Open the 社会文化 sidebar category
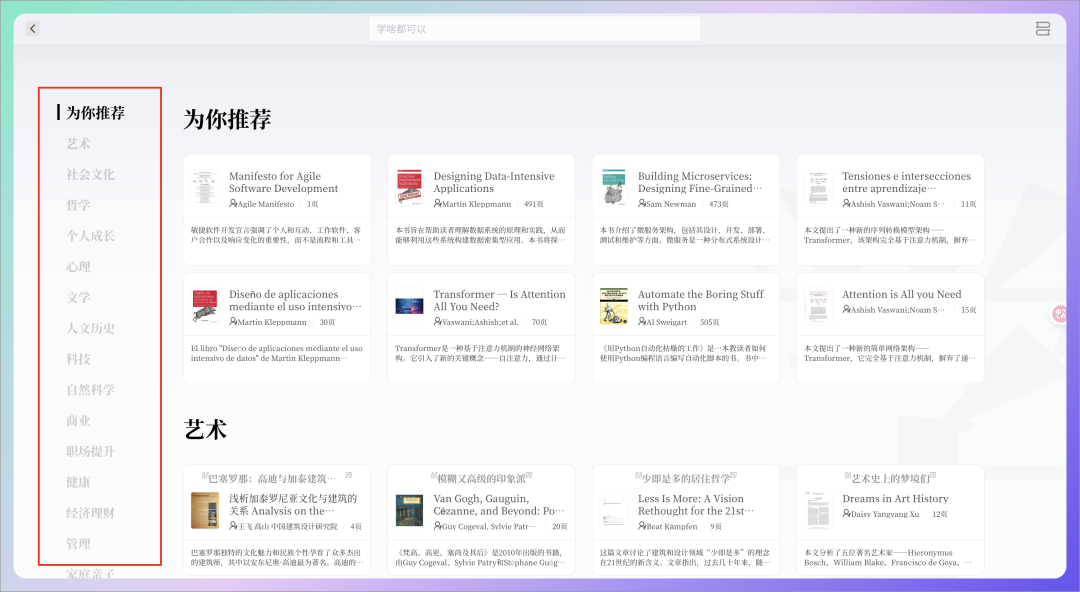The height and width of the screenshot is (592, 1080). click(x=90, y=174)
